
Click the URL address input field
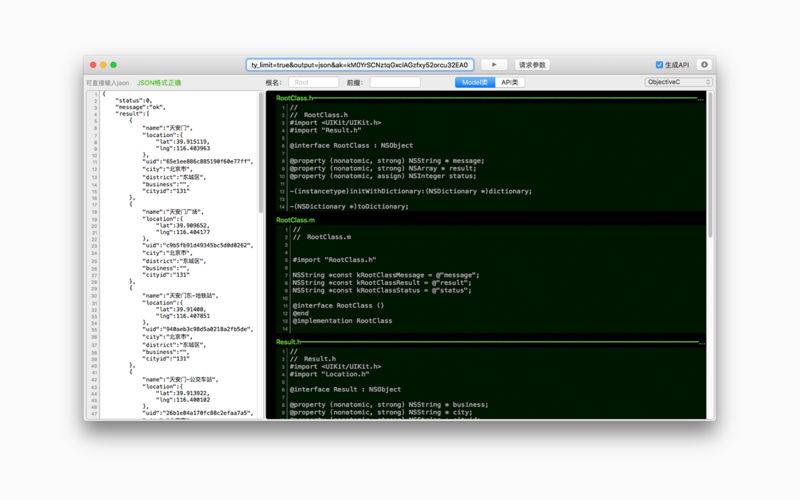coord(360,64)
